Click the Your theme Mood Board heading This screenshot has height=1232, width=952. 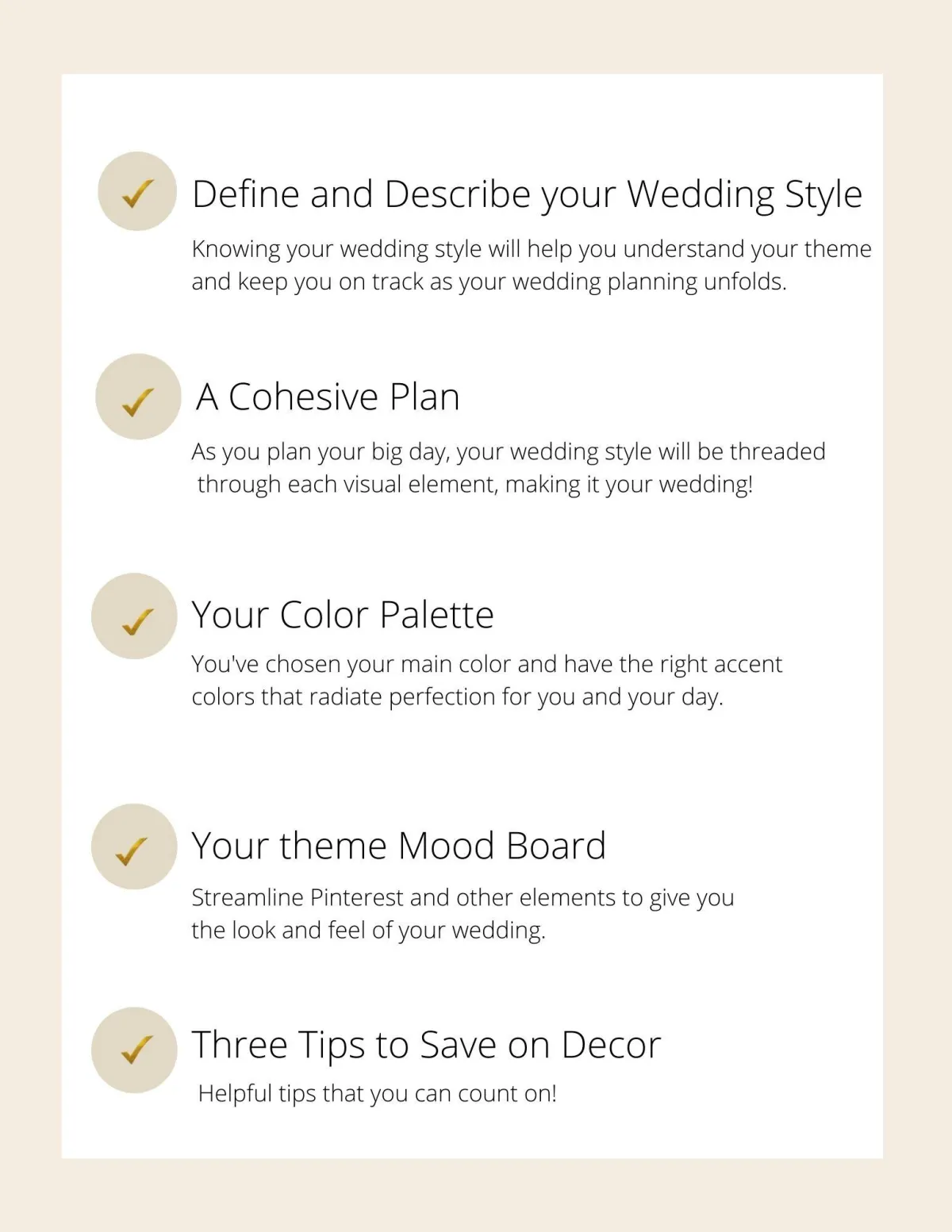point(399,846)
